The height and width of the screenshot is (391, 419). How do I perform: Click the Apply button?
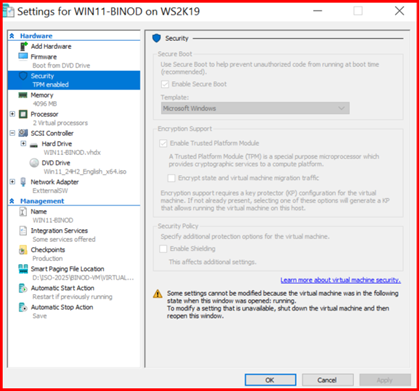pyautogui.click(x=385, y=380)
